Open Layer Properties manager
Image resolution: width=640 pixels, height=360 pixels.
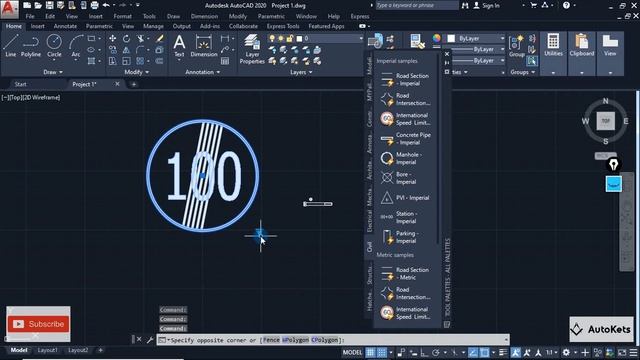tap(252, 49)
